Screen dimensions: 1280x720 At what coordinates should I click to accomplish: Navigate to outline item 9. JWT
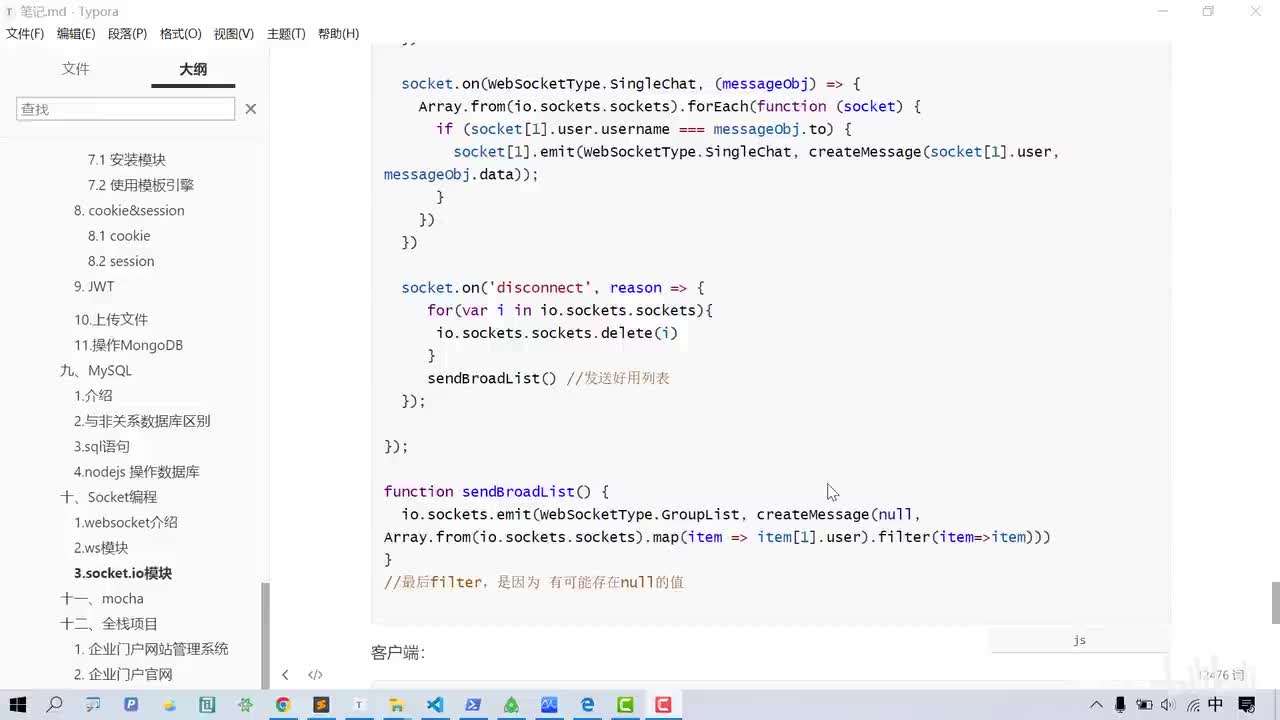point(94,286)
